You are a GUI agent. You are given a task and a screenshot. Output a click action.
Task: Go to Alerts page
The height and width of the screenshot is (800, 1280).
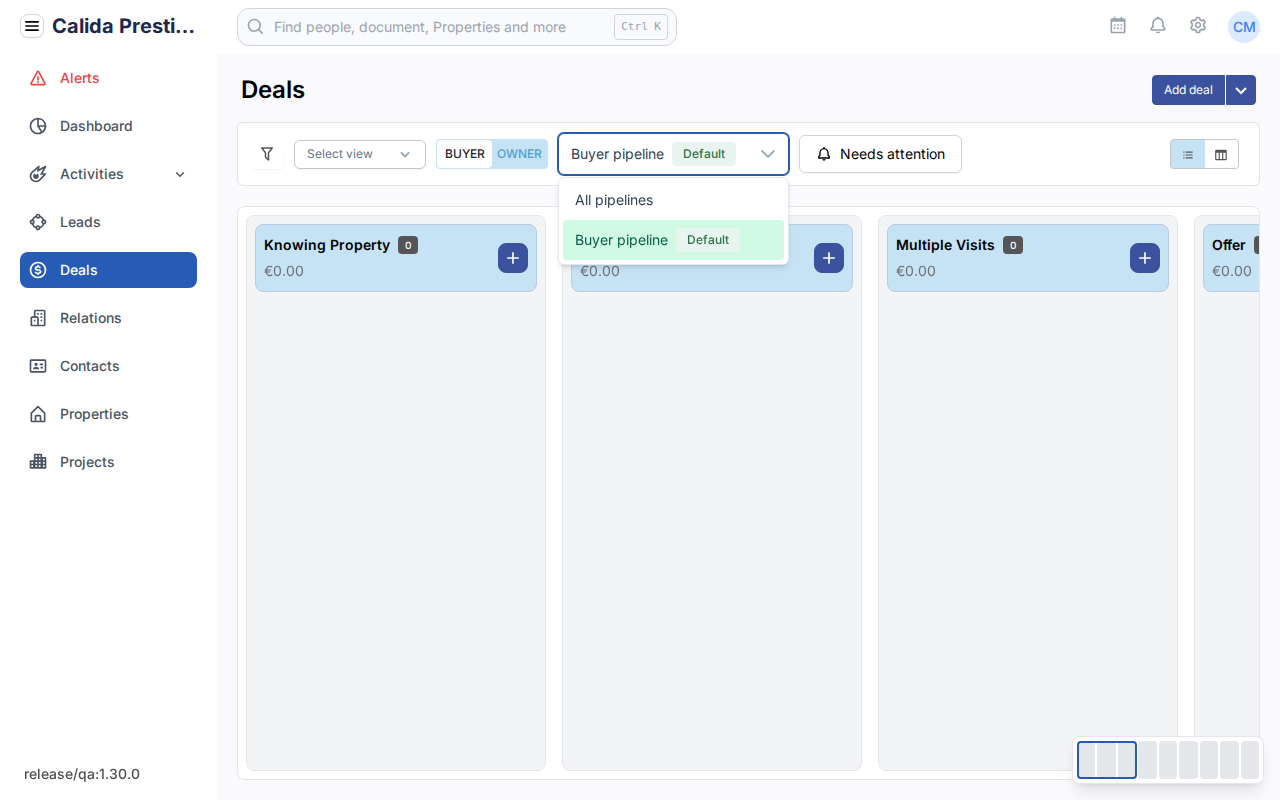point(109,78)
